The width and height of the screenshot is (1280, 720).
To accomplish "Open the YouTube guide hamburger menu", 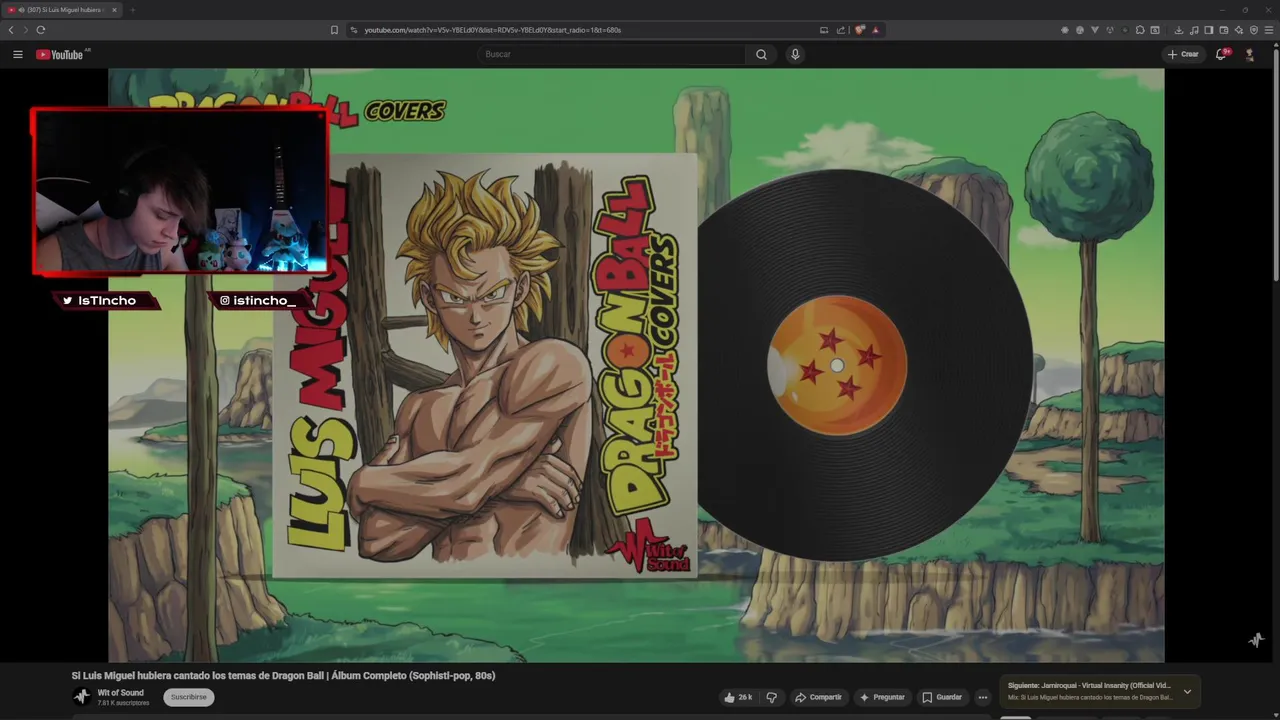I will click(x=18, y=54).
